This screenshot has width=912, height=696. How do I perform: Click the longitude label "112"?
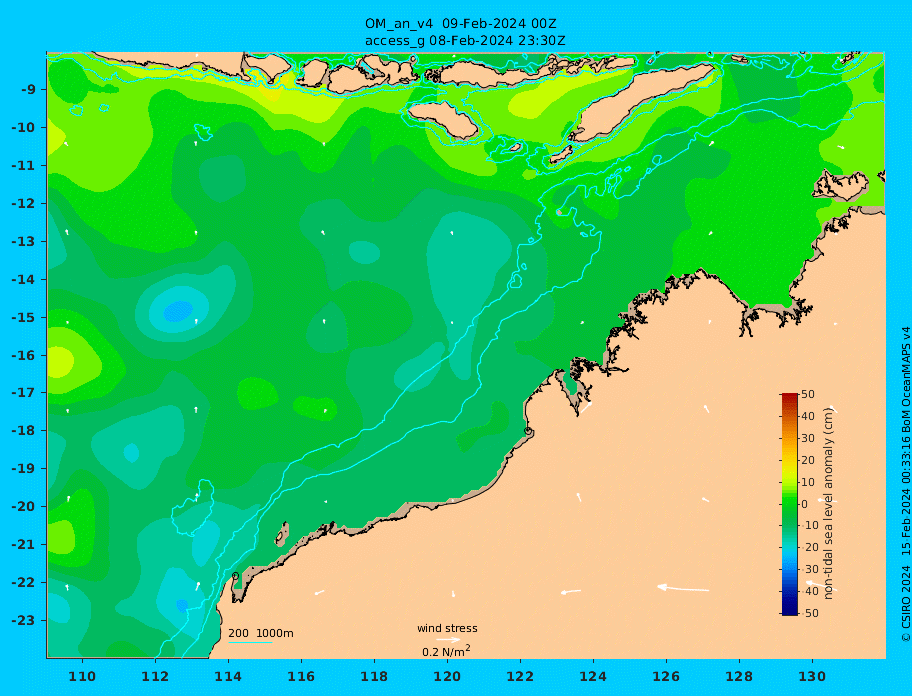click(x=155, y=676)
